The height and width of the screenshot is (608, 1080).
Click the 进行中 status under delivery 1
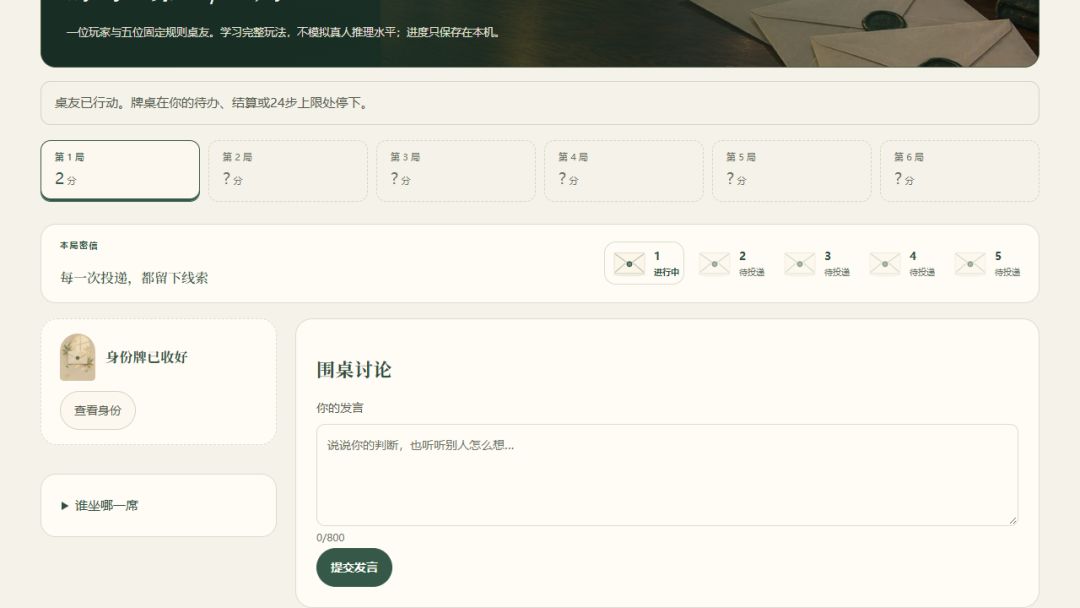click(666, 272)
